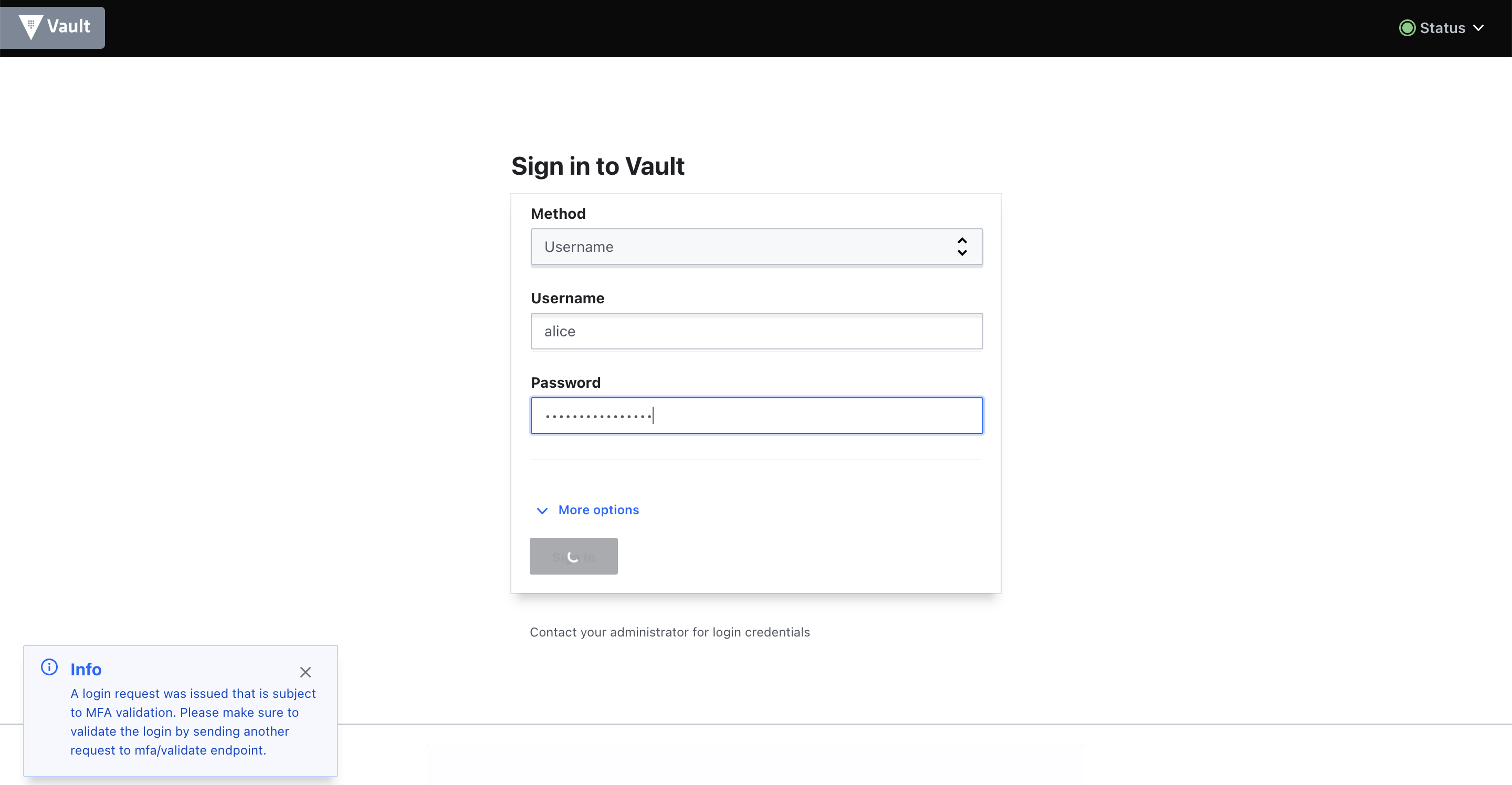Click the Status dropdown chevron
The height and width of the screenshot is (785, 1512).
(x=1480, y=28)
